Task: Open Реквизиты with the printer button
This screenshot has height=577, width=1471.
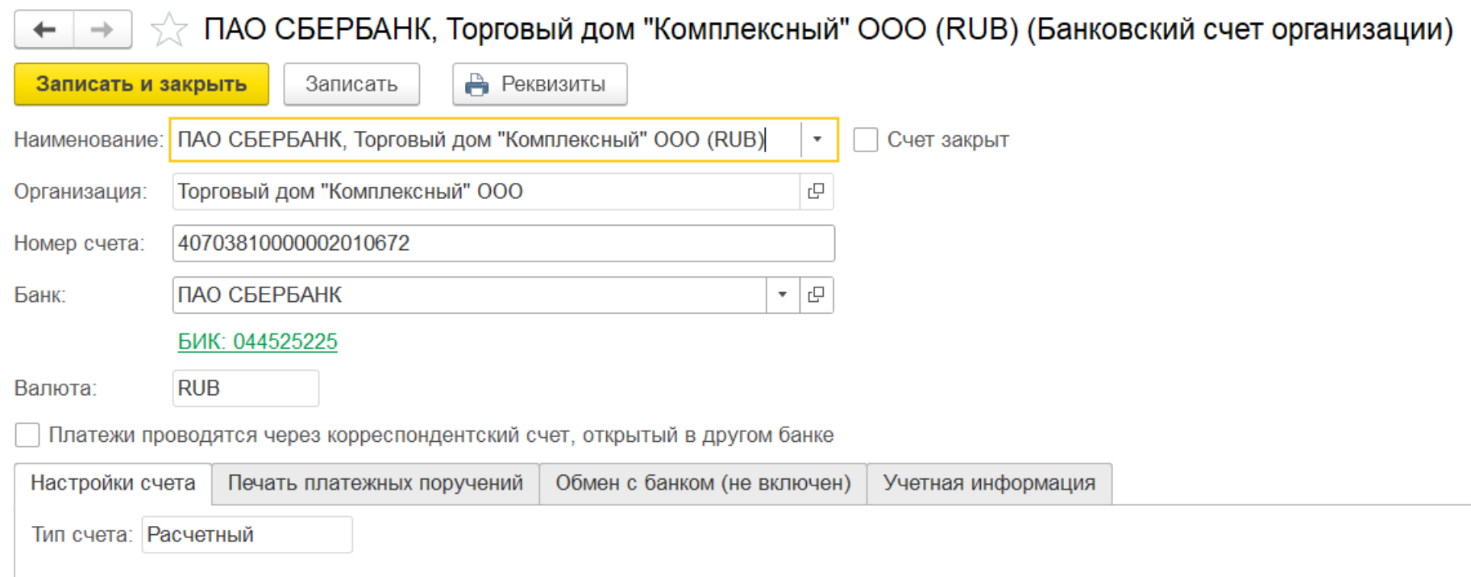Action: [540, 84]
